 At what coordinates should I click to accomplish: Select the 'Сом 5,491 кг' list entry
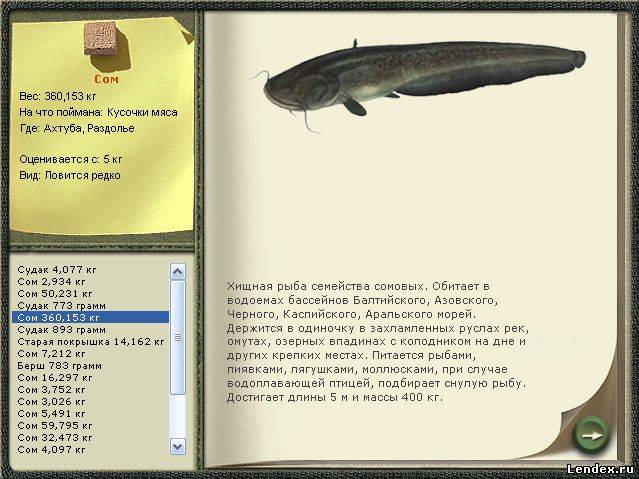[51, 414]
